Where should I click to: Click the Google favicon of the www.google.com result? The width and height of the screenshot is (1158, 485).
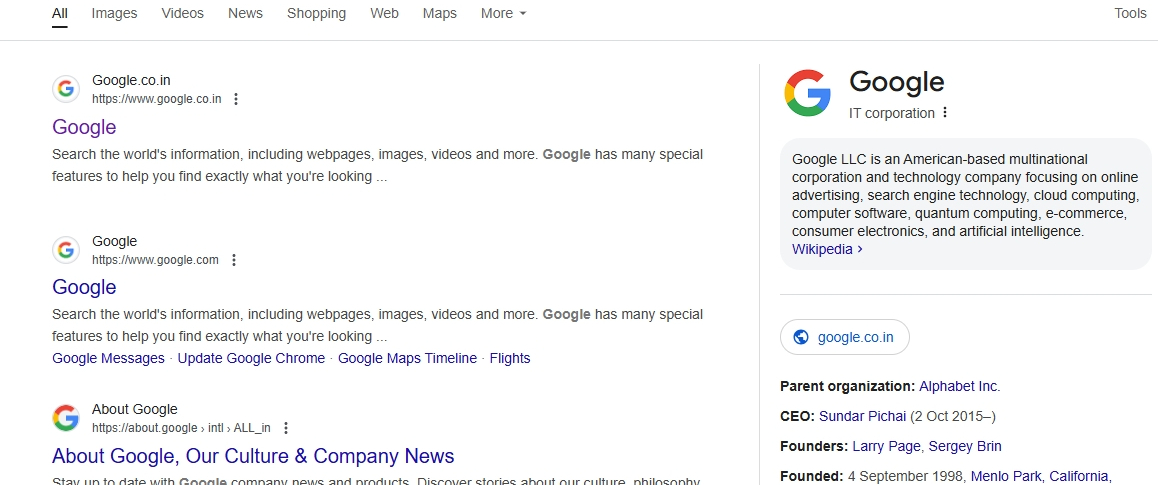pyautogui.click(x=66, y=250)
